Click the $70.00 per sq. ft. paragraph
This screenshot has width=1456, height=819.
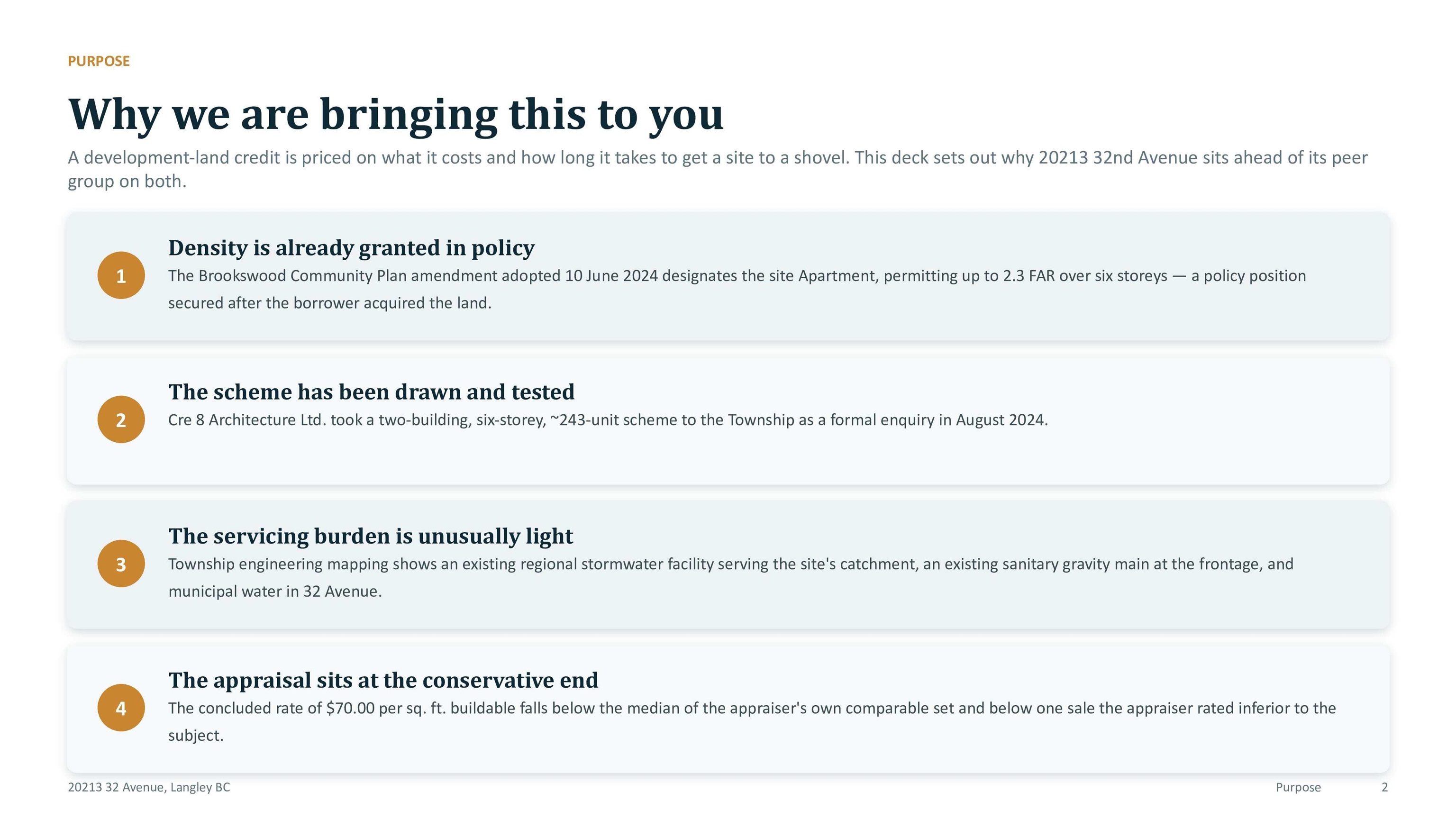pos(752,722)
